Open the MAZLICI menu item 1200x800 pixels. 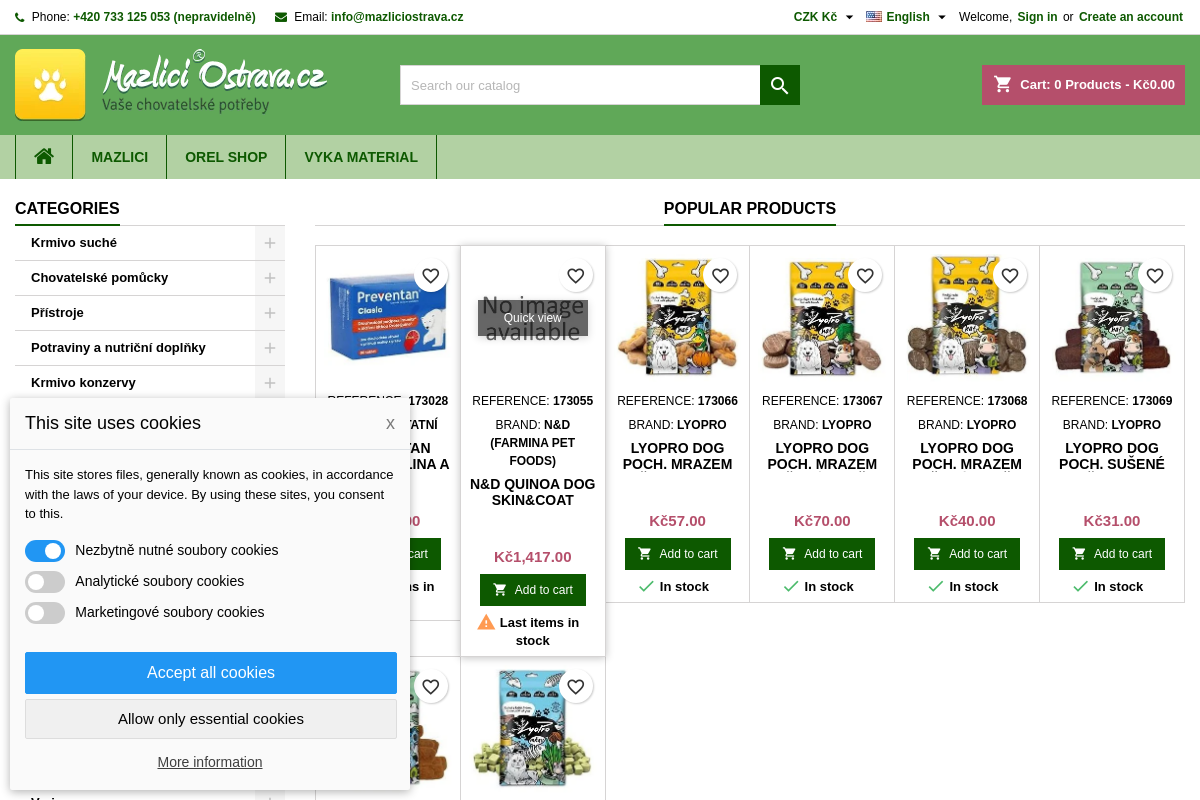119,157
